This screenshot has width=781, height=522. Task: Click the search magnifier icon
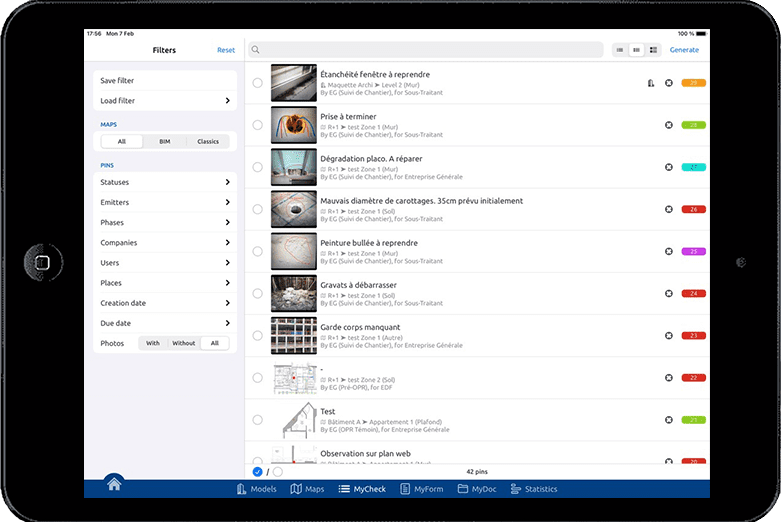pos(256,50)
